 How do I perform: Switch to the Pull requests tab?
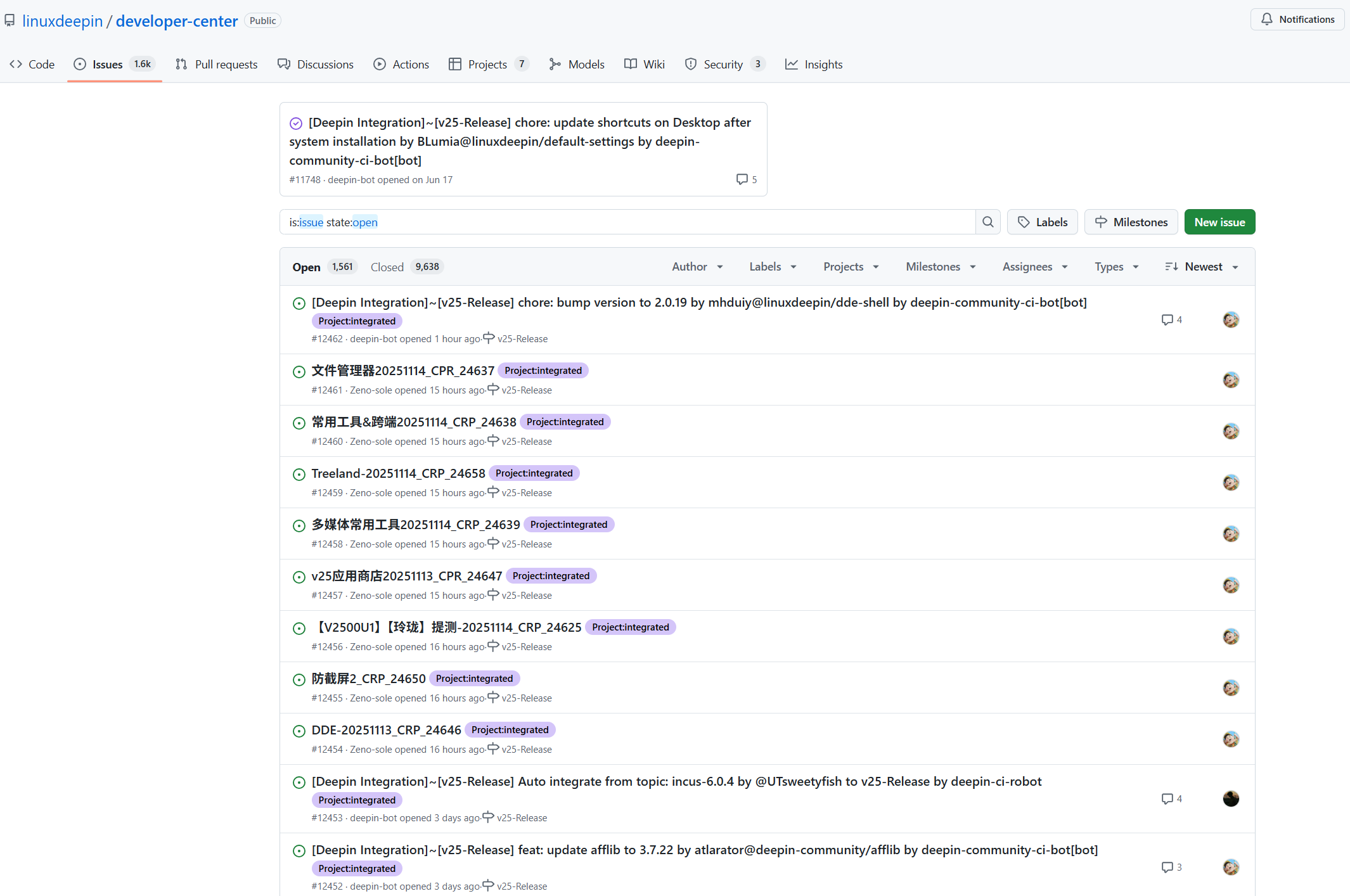[217, 64]
